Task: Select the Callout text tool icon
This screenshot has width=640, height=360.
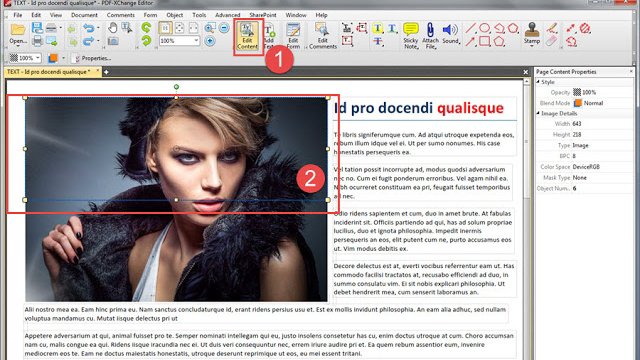Action: (362, 28)
